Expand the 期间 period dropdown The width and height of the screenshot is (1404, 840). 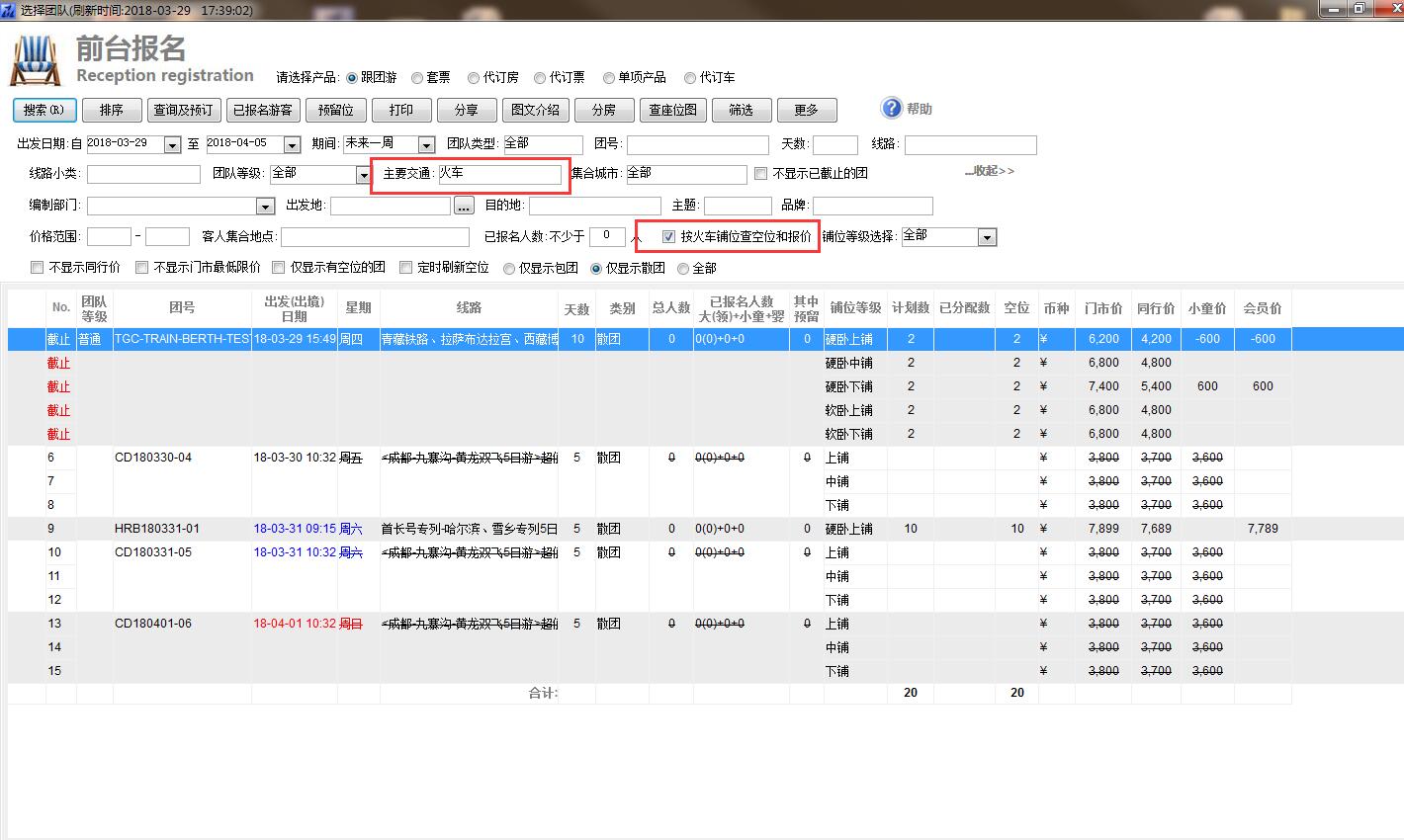coord(426,145)
